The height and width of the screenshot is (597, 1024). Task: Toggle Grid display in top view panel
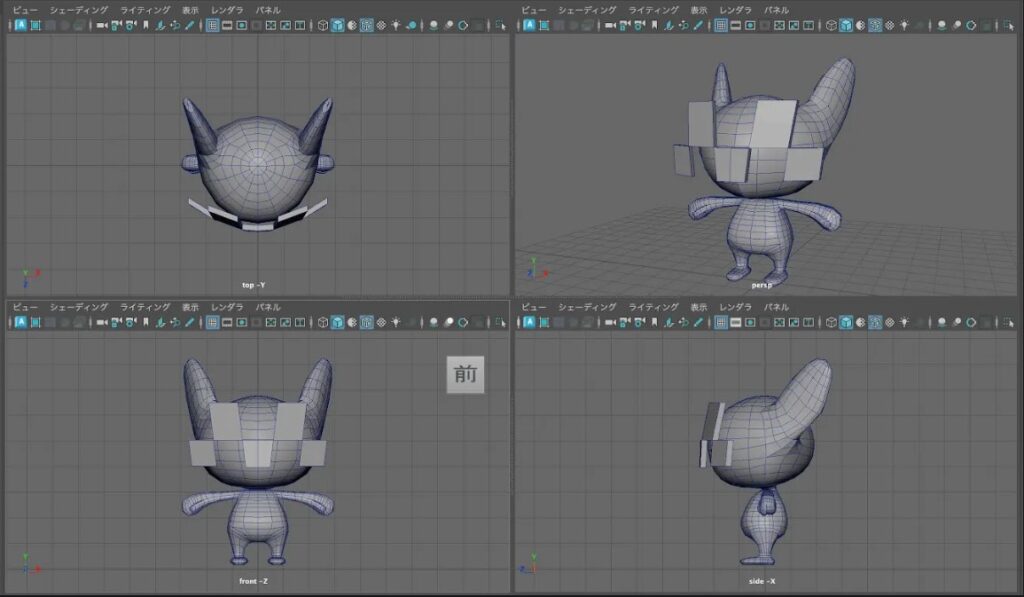coord(212,25)
